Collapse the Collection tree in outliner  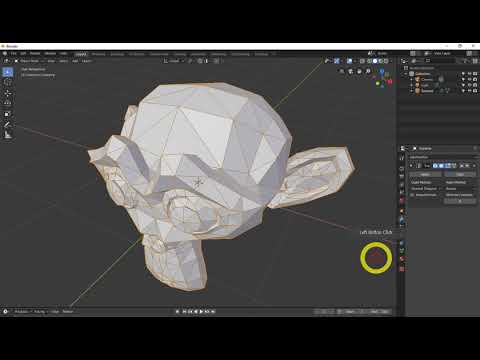point(405,74)
